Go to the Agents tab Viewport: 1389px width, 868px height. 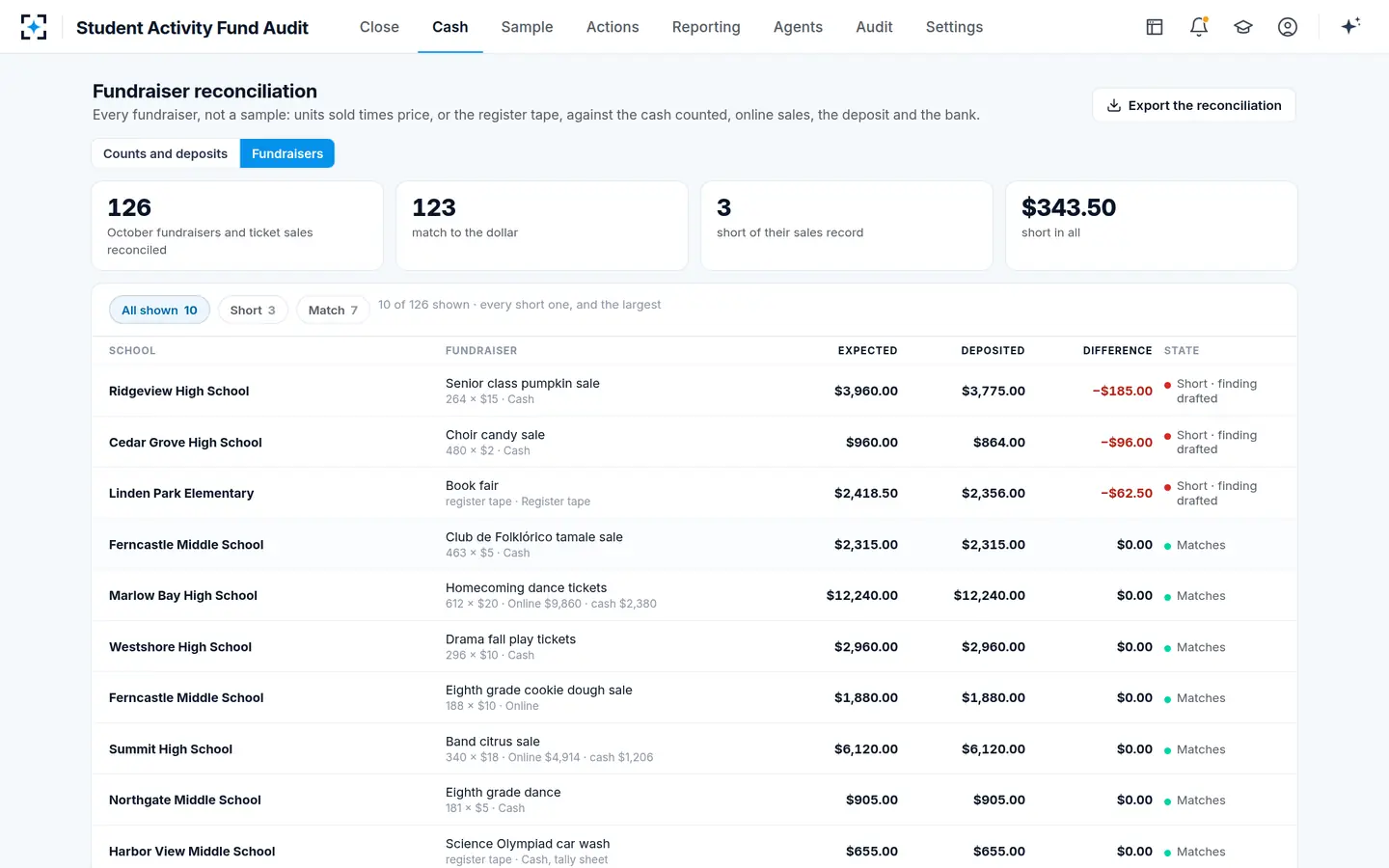(798, 27)
